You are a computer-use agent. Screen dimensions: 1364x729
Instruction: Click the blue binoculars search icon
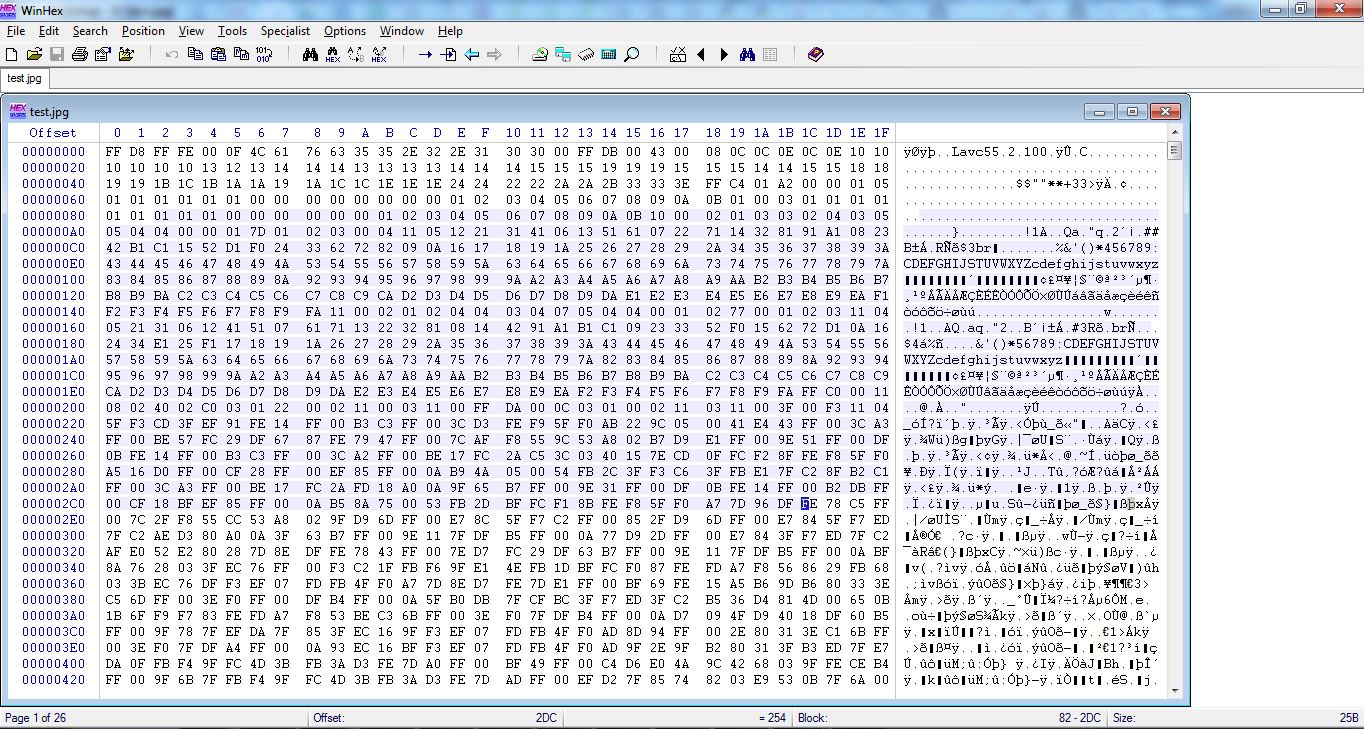[x=747, y=54]
